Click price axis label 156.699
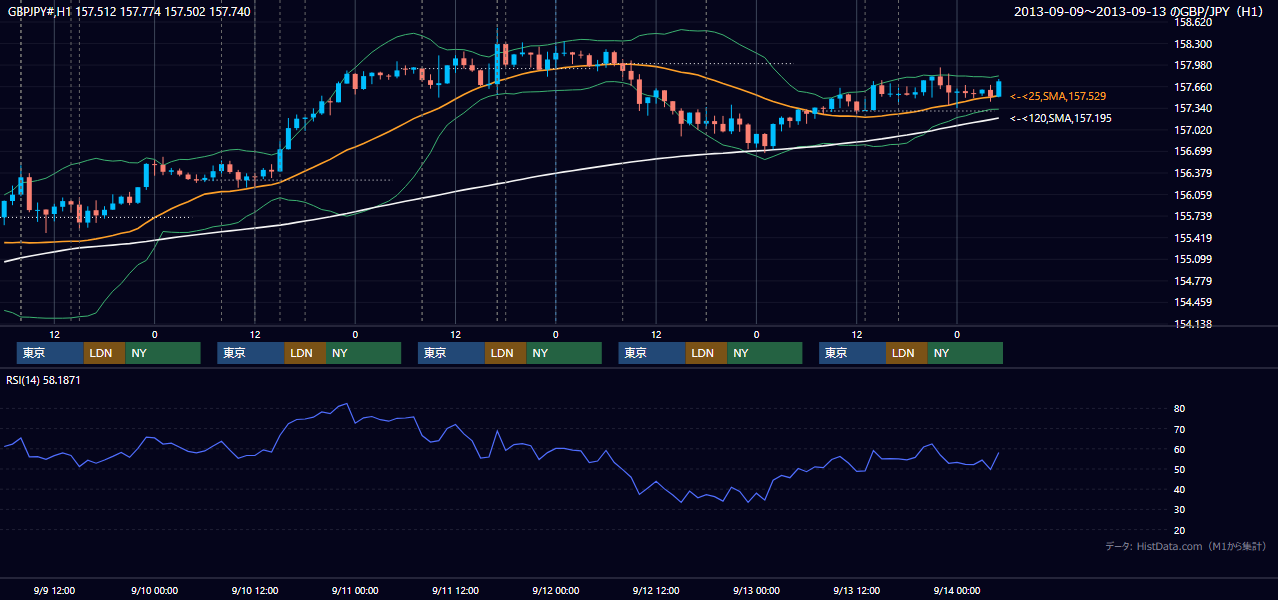Image resolution: width=1278 pixels, height=600 pixels. point(1193,152)
